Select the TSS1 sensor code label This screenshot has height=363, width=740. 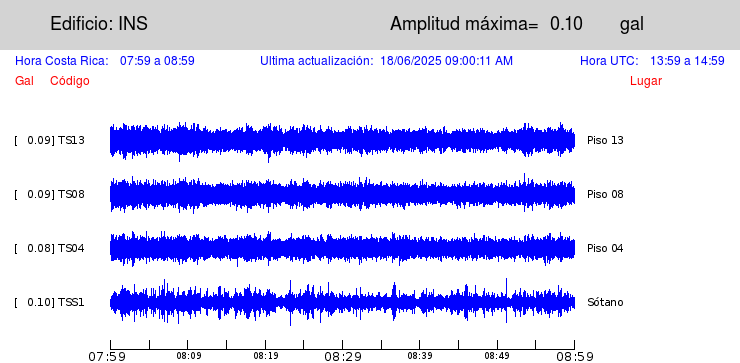[x=71, y=302]
